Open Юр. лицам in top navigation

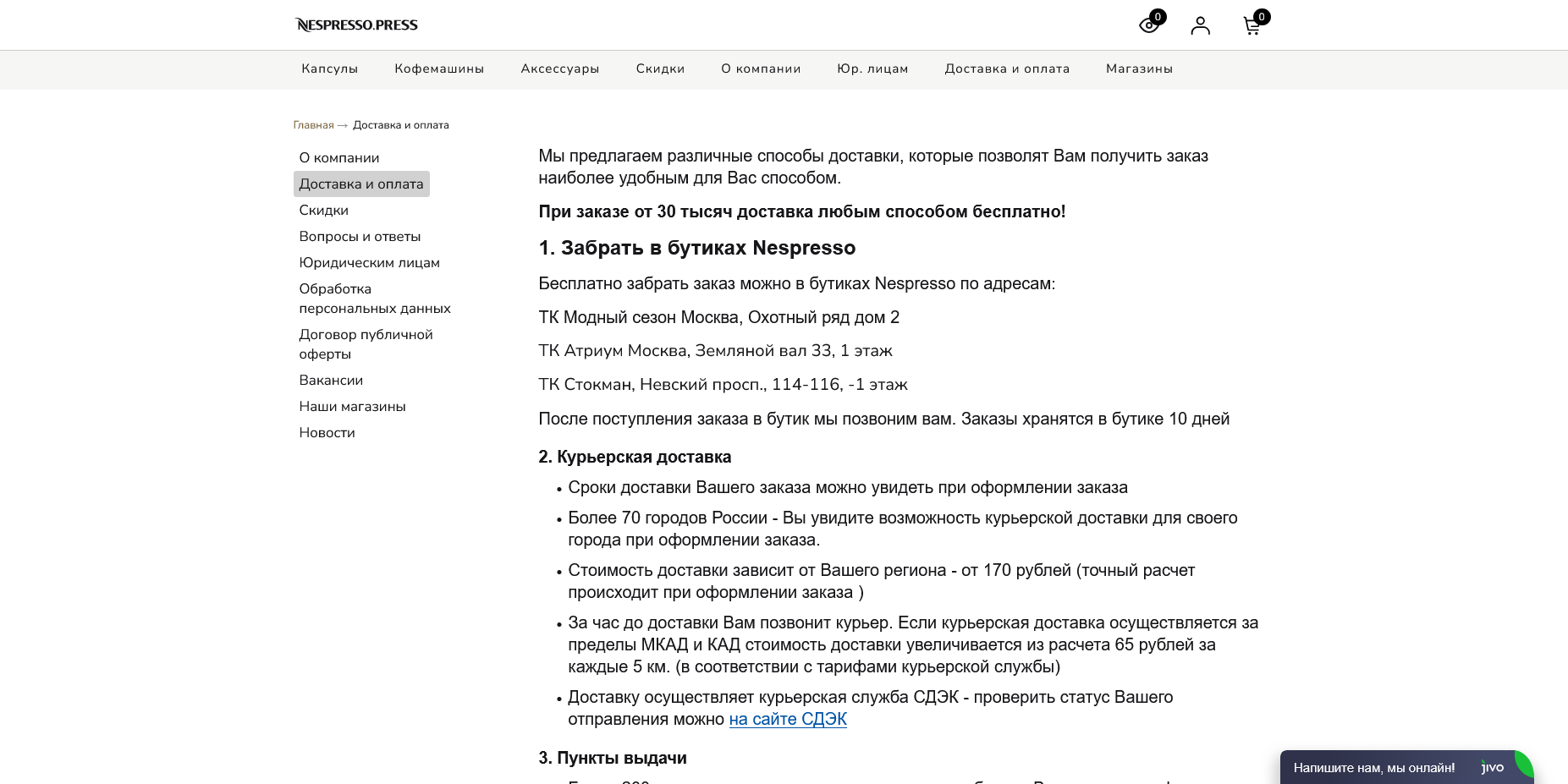click(x=872, y=69)
